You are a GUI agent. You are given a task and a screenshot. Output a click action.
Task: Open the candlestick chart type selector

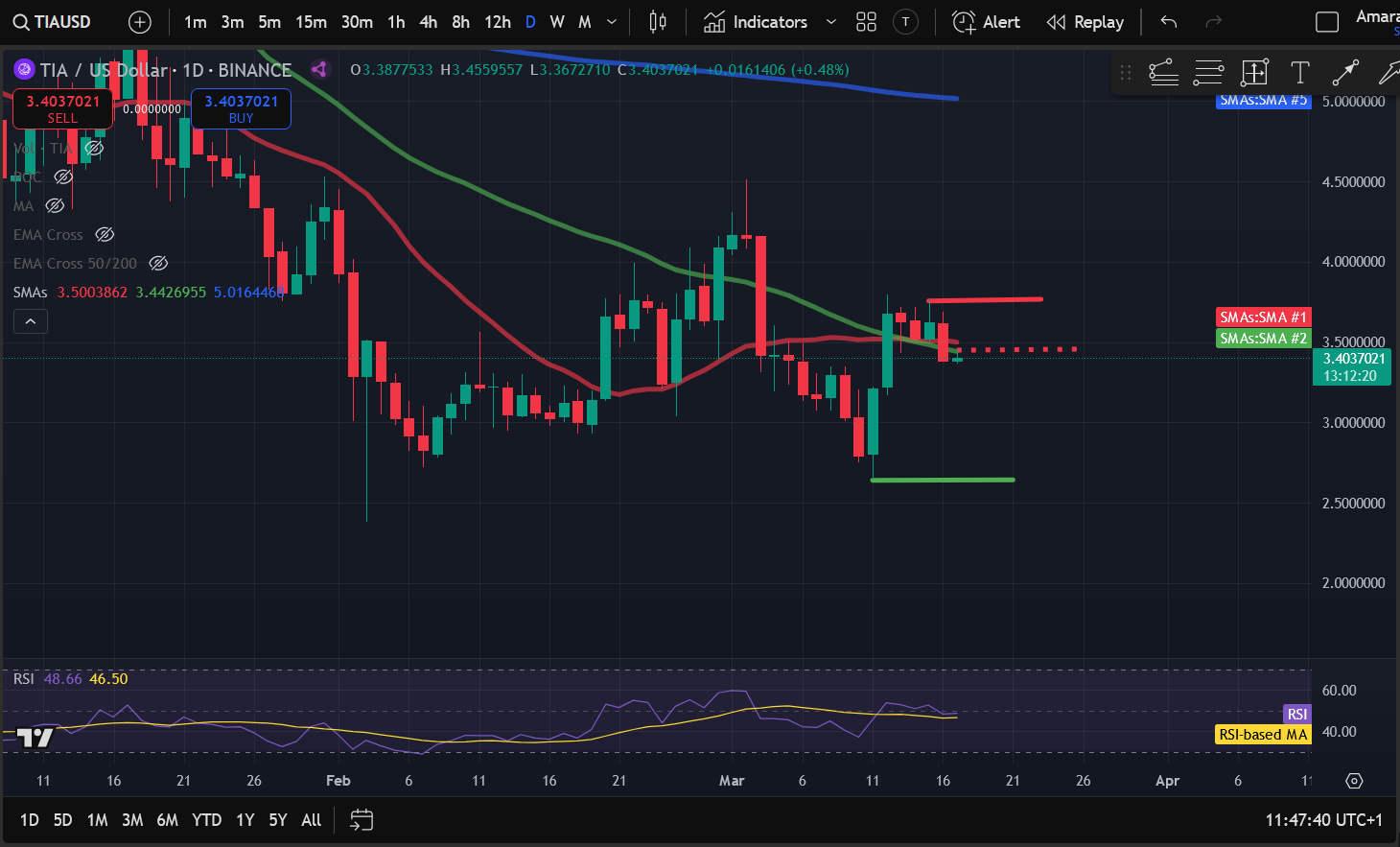coord(658,22)
